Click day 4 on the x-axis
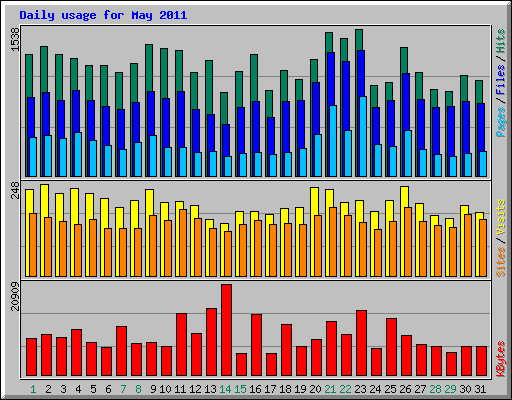512x400 pixels. (x=78, y=389)
